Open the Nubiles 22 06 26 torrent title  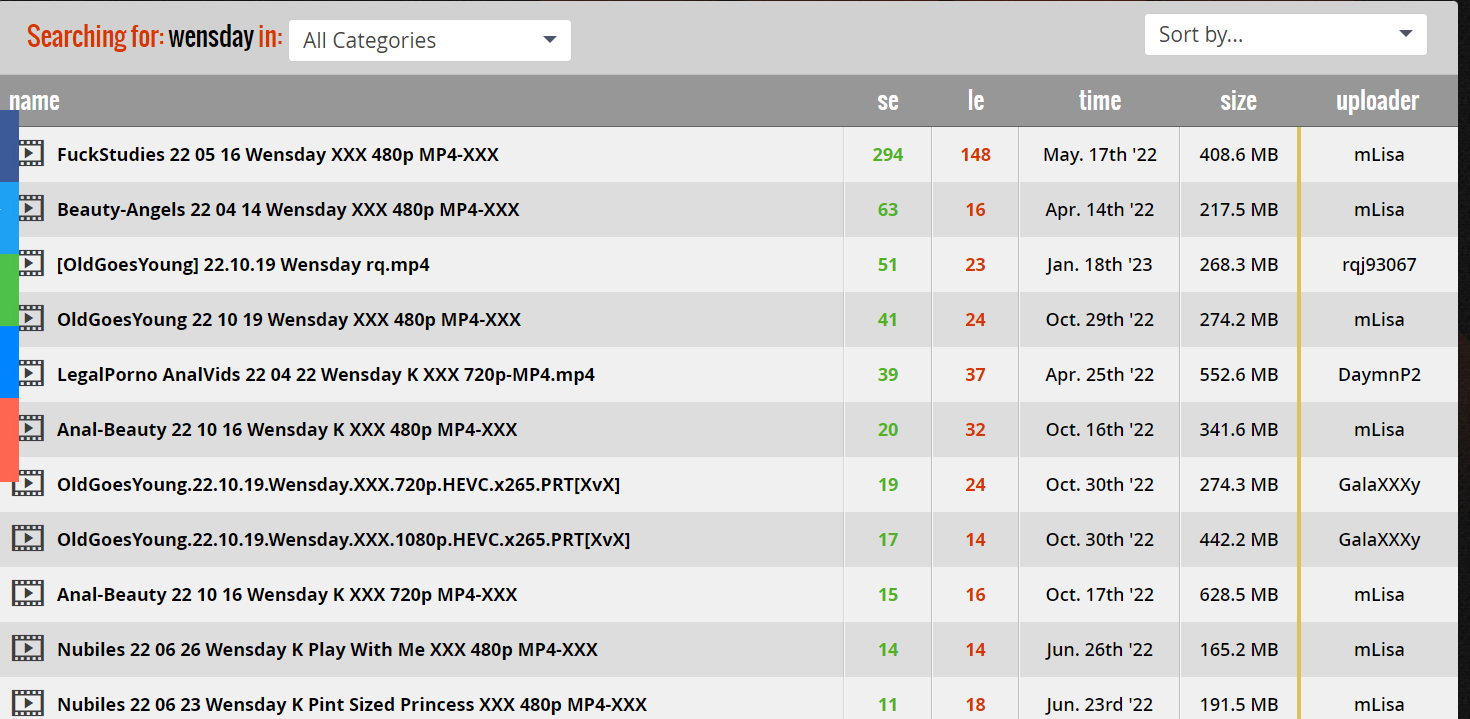[327, 650]
